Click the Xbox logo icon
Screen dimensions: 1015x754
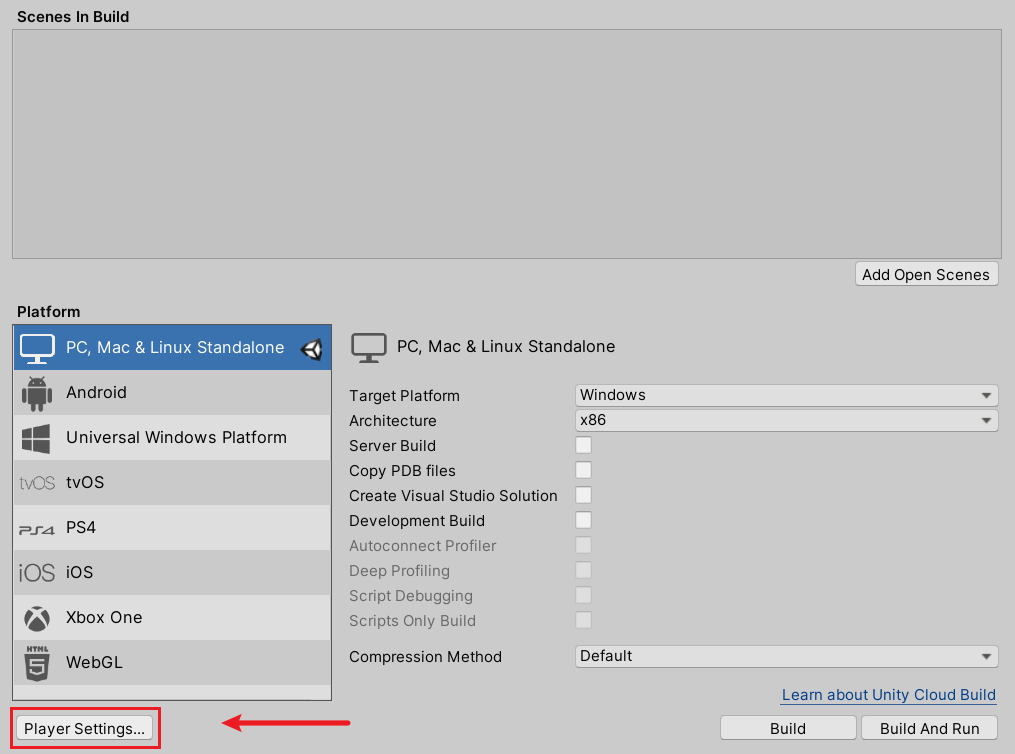pos(37,618)
